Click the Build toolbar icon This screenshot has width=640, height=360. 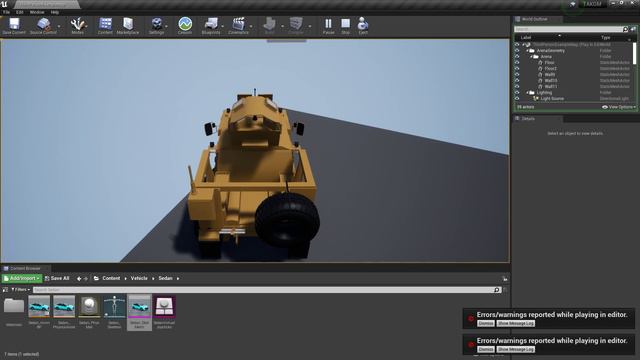[x=269, y=24]
